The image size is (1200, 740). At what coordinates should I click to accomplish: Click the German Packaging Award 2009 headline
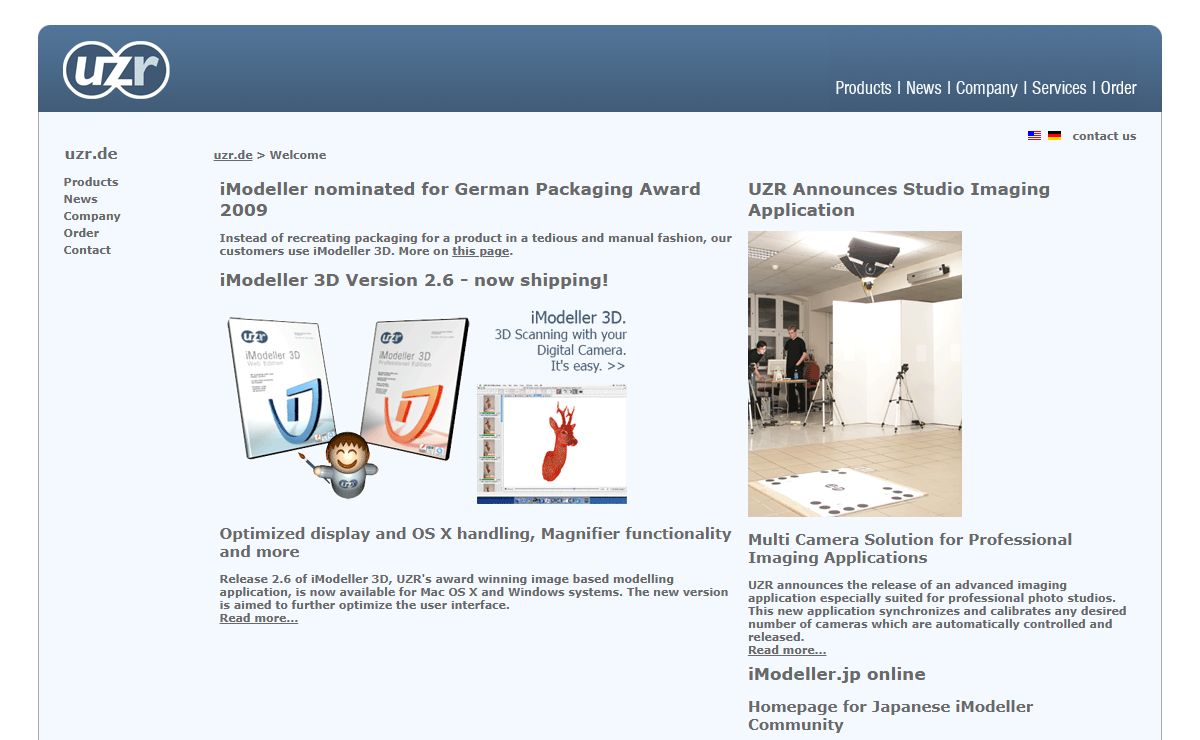[x=460, y=199]
